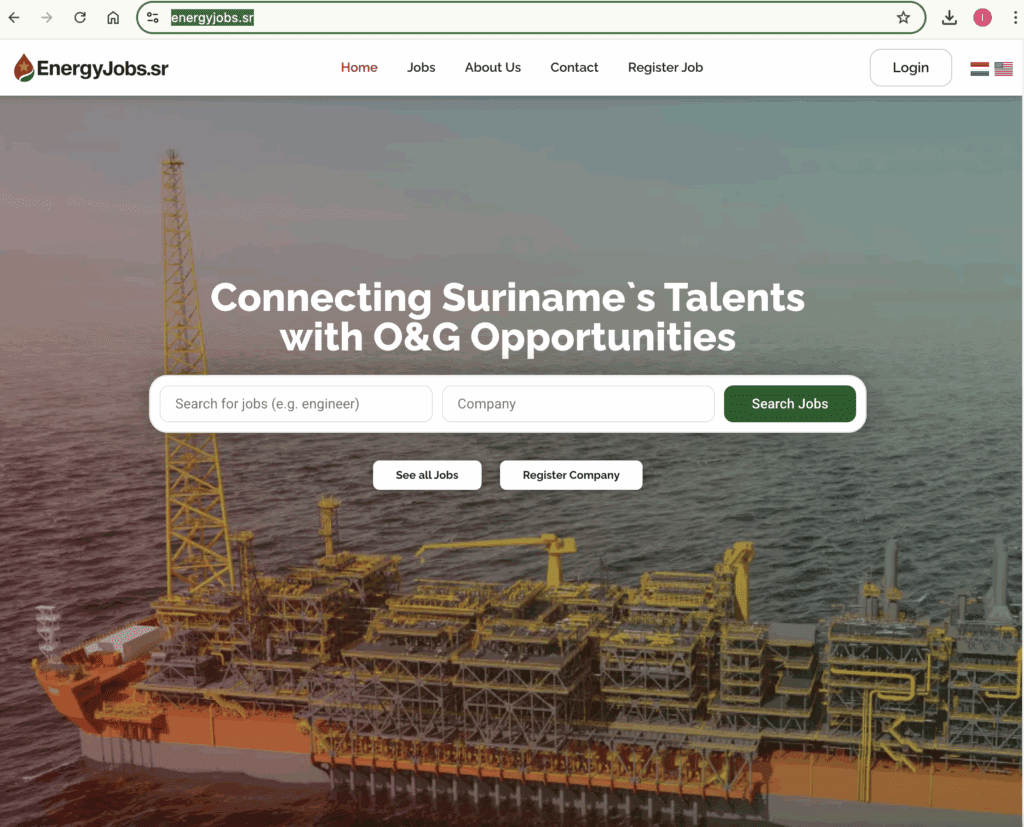The height and width of the screenshot is (827, 1024).
Task: Click the browser back arrow
Action: (x=14, y=18)
